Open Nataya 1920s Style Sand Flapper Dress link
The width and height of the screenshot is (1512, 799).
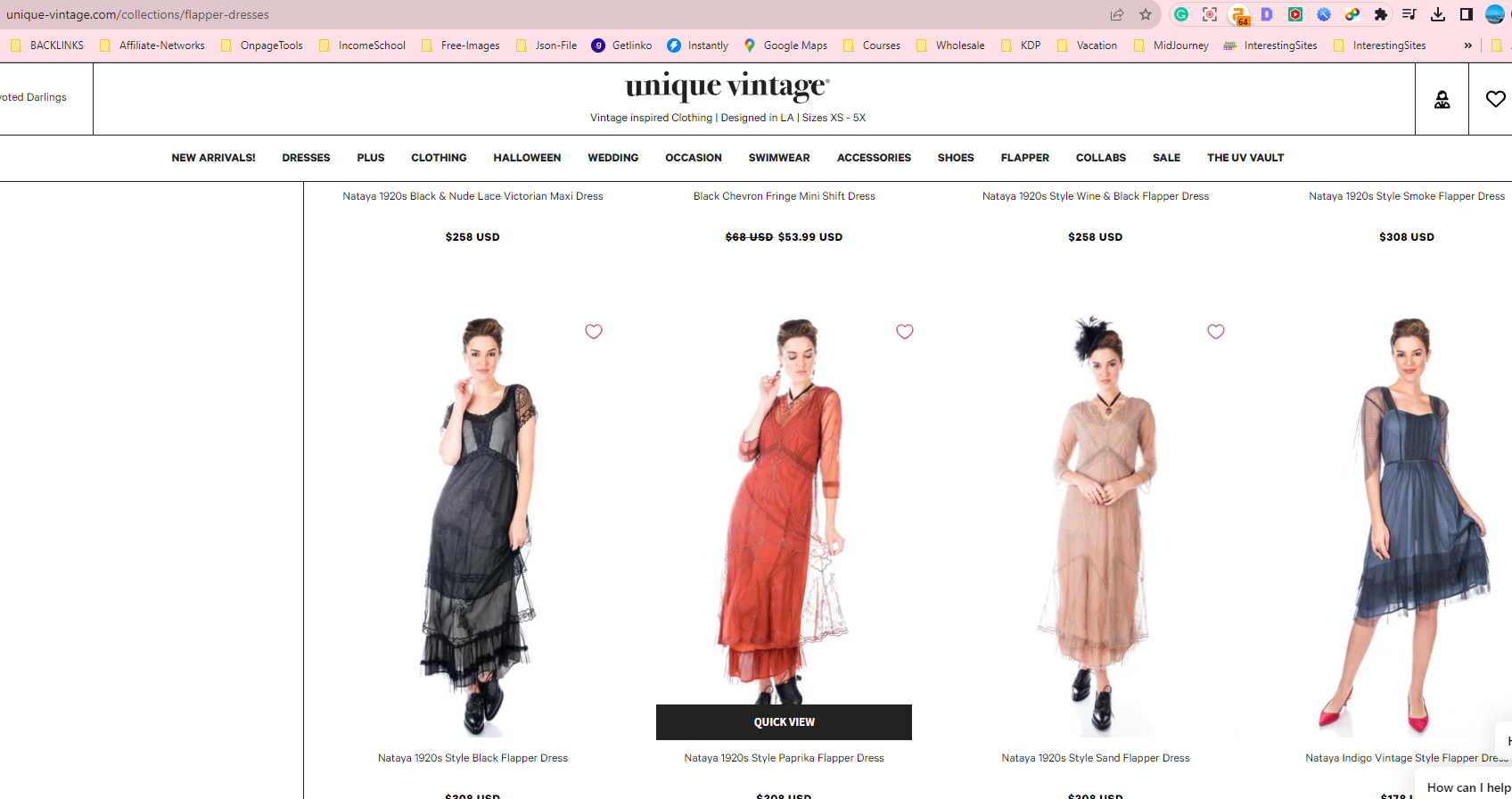pyautogui.click(x=1095, y=758)
